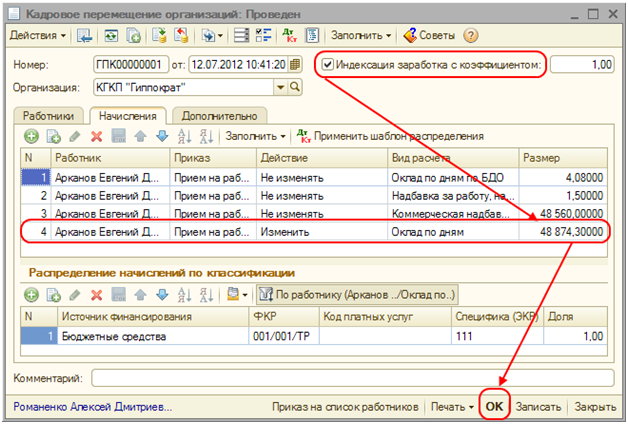This screenshot has height=424, width=628.
Task: Toggle the Индексация заработка с коэффициентом checkbox
Action: coord(328,65)
